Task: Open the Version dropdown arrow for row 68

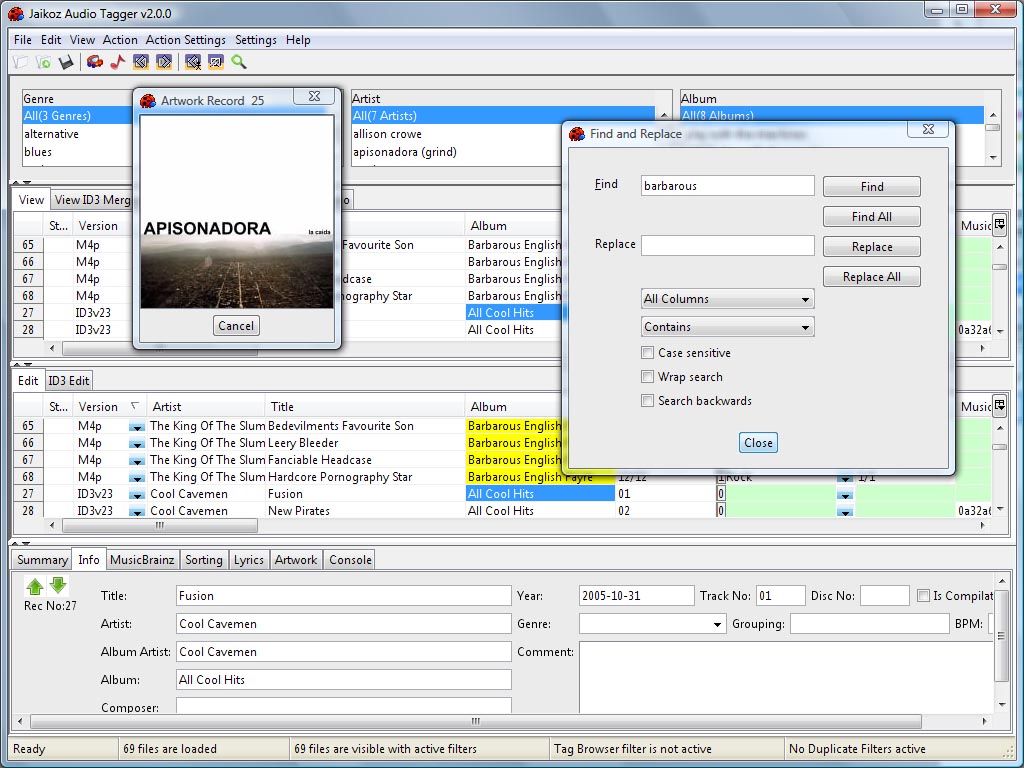Action: [x=136, y=477]
